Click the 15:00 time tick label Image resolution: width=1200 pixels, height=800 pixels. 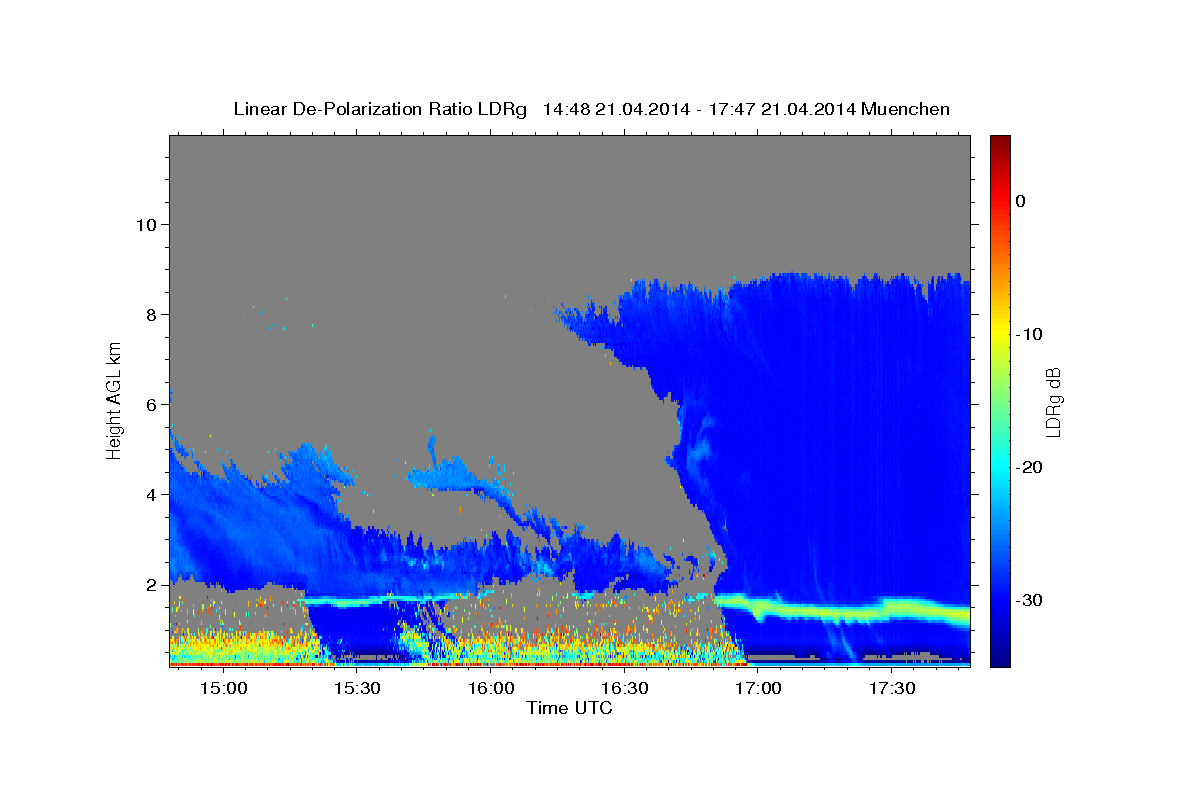pos(223,689)
